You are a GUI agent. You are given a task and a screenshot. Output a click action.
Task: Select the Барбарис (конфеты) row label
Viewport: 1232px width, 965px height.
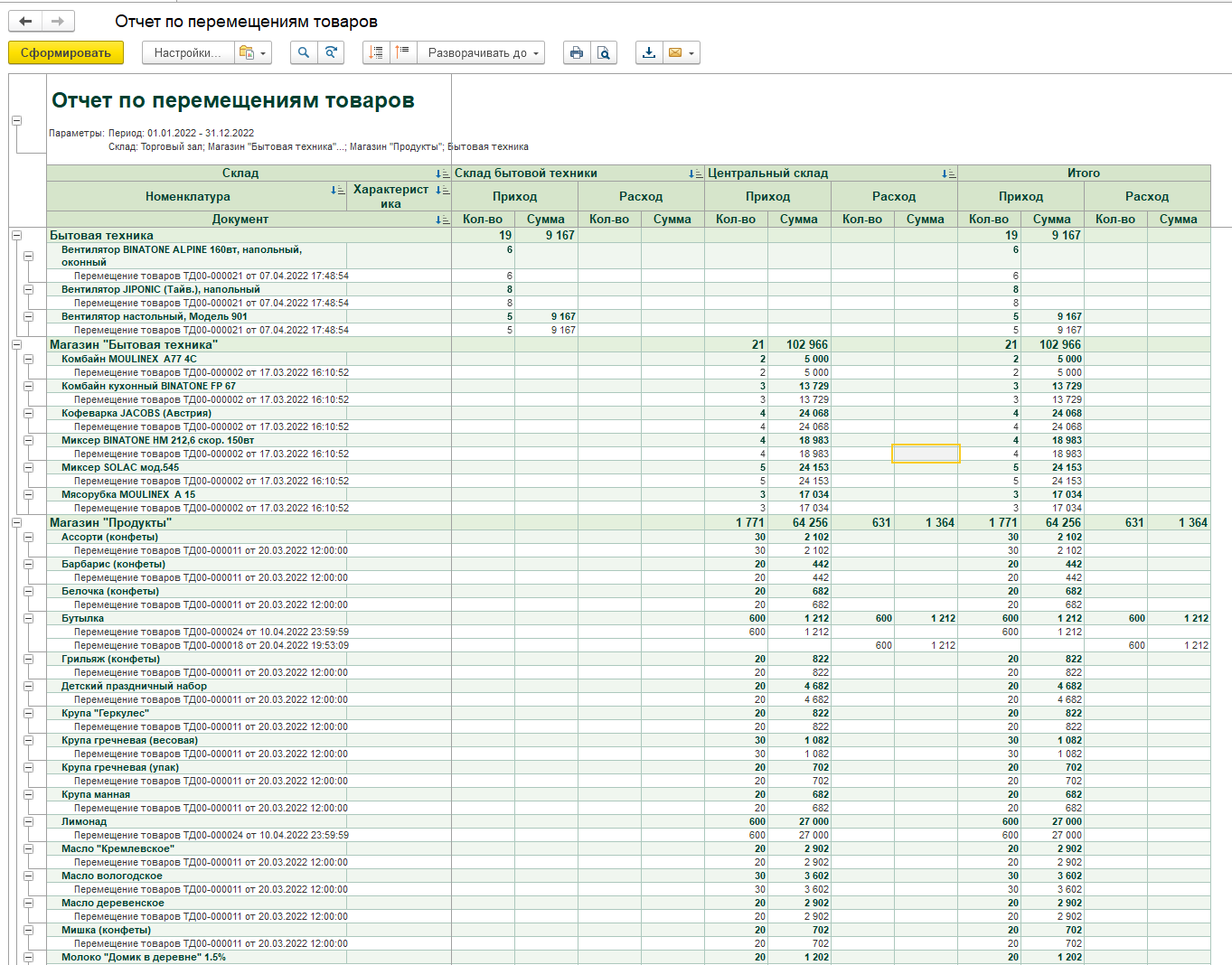[x=113, y=564]
